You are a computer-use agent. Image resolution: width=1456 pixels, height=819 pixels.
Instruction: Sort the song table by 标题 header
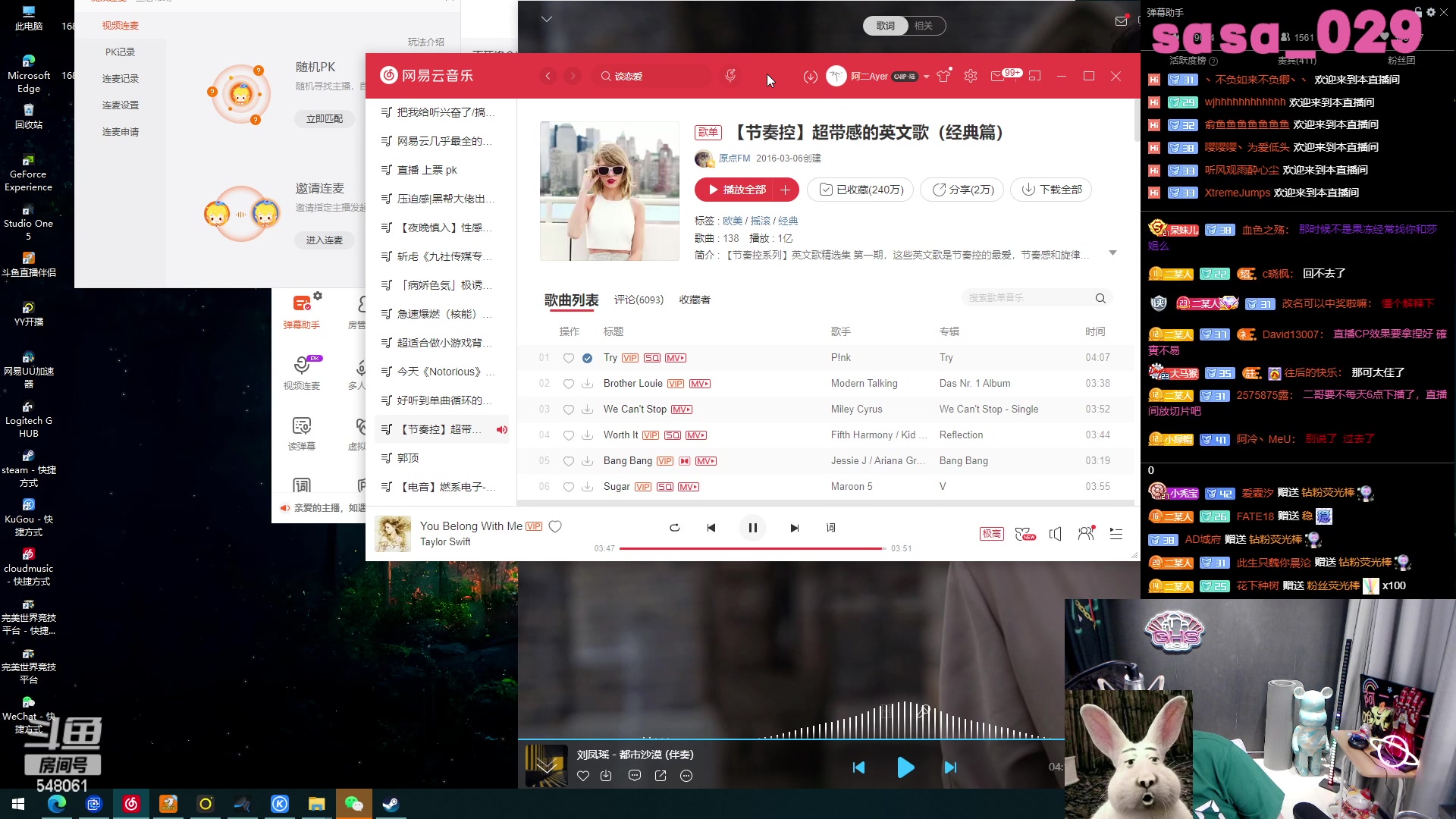613,331
